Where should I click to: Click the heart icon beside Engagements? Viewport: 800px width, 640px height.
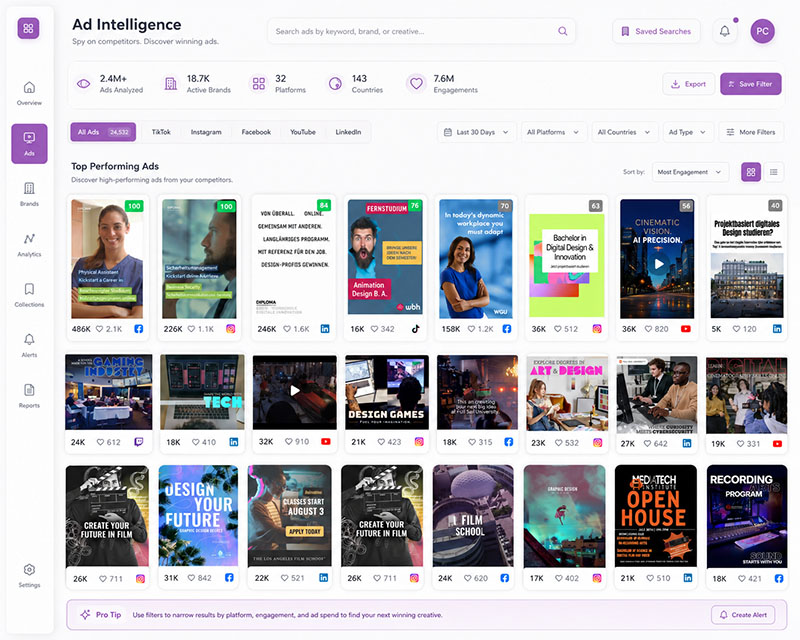(x=416, y=84)
